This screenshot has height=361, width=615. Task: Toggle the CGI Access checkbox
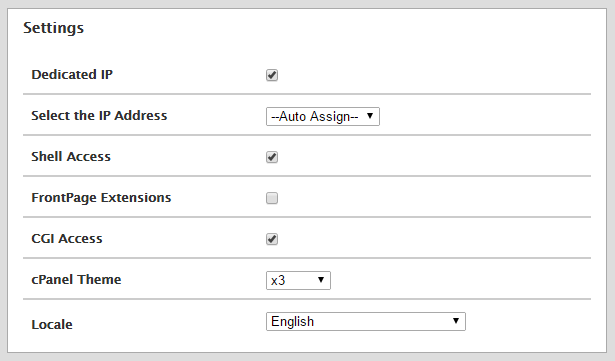(x=272, y=239)
